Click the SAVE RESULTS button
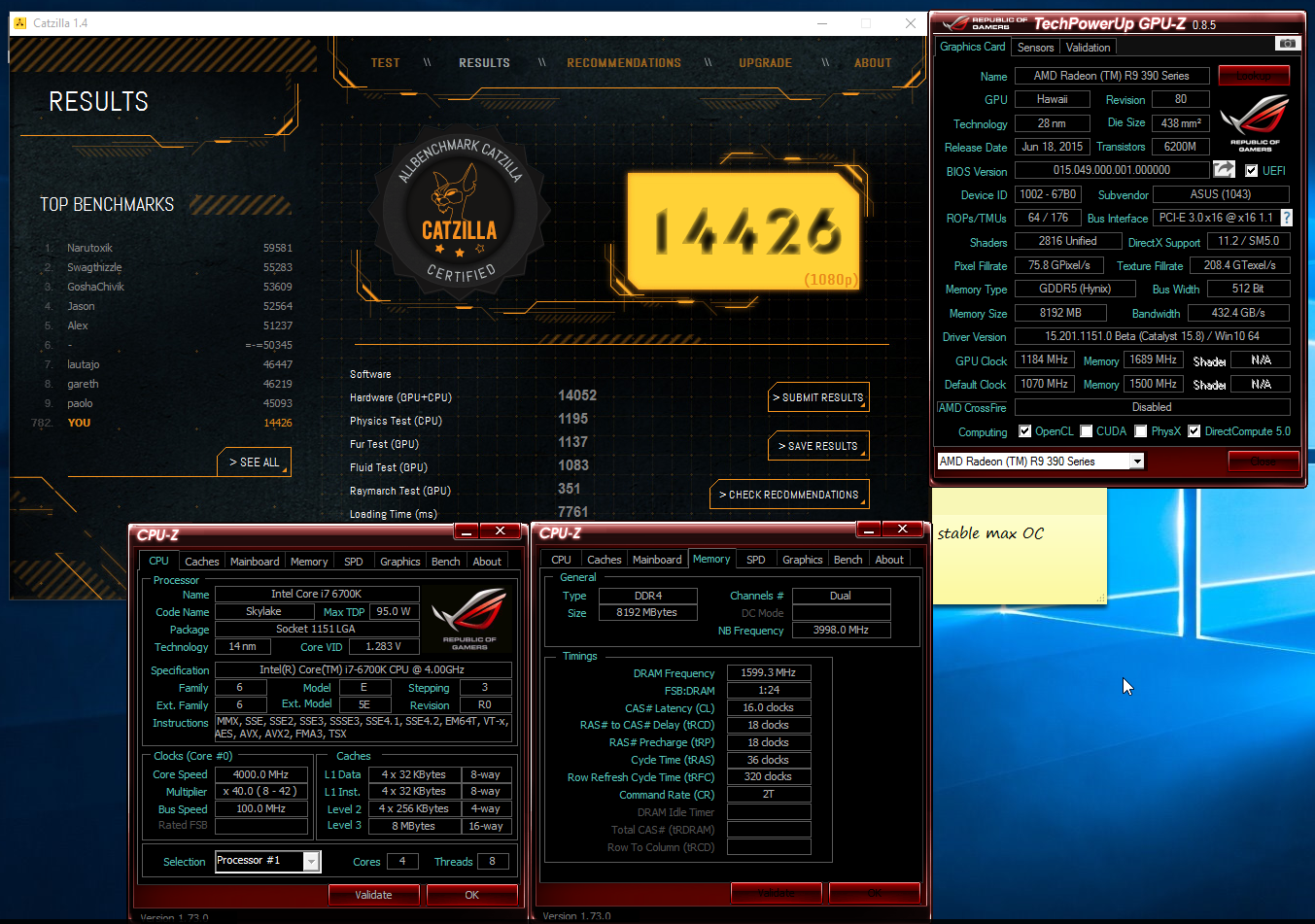Screen dimensions: 1315x924 818,446
